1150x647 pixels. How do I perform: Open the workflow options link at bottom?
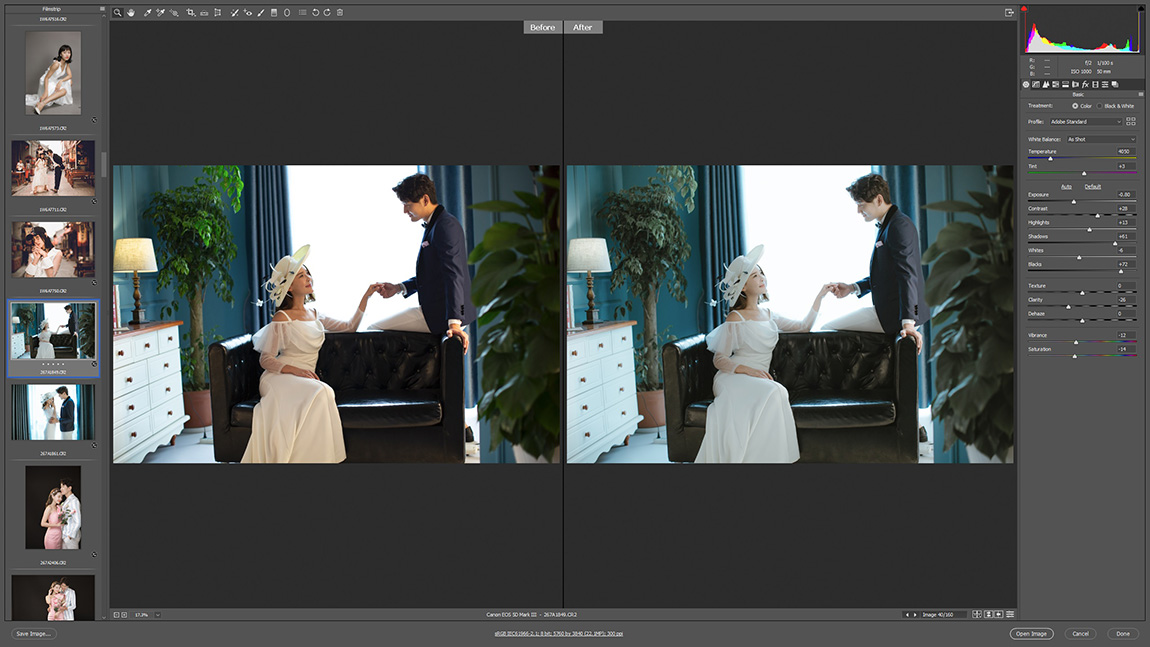click(x=558, y=634)
